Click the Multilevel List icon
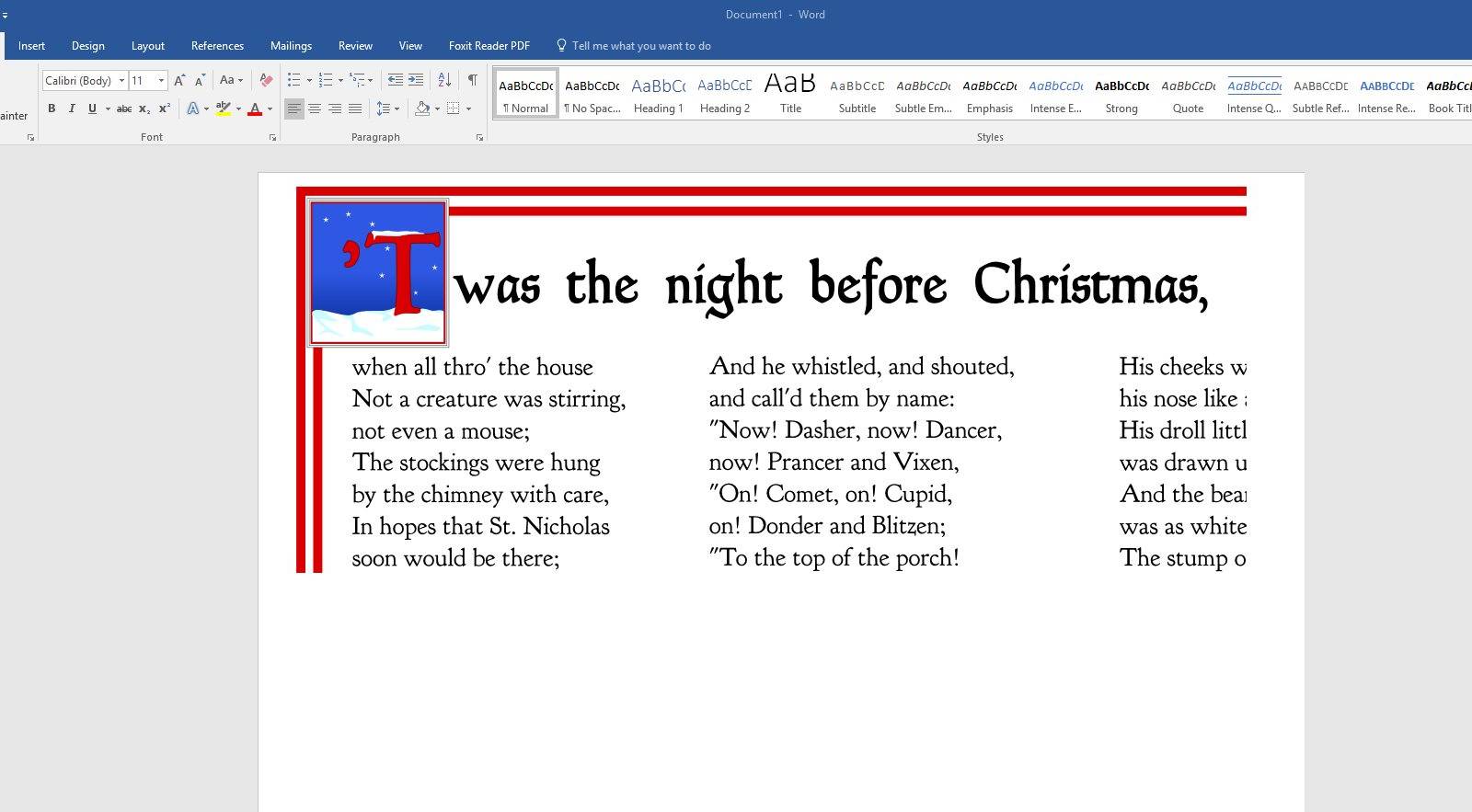Screen dimensions: 1472x812 point(357,80)
